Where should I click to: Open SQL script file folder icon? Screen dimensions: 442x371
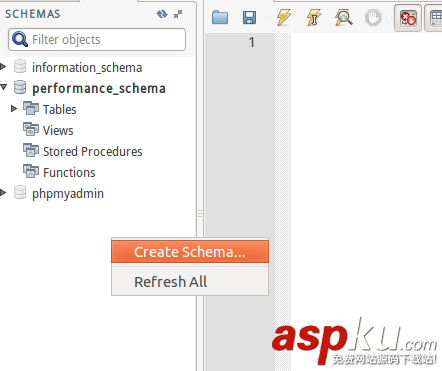tap(220, 17)
